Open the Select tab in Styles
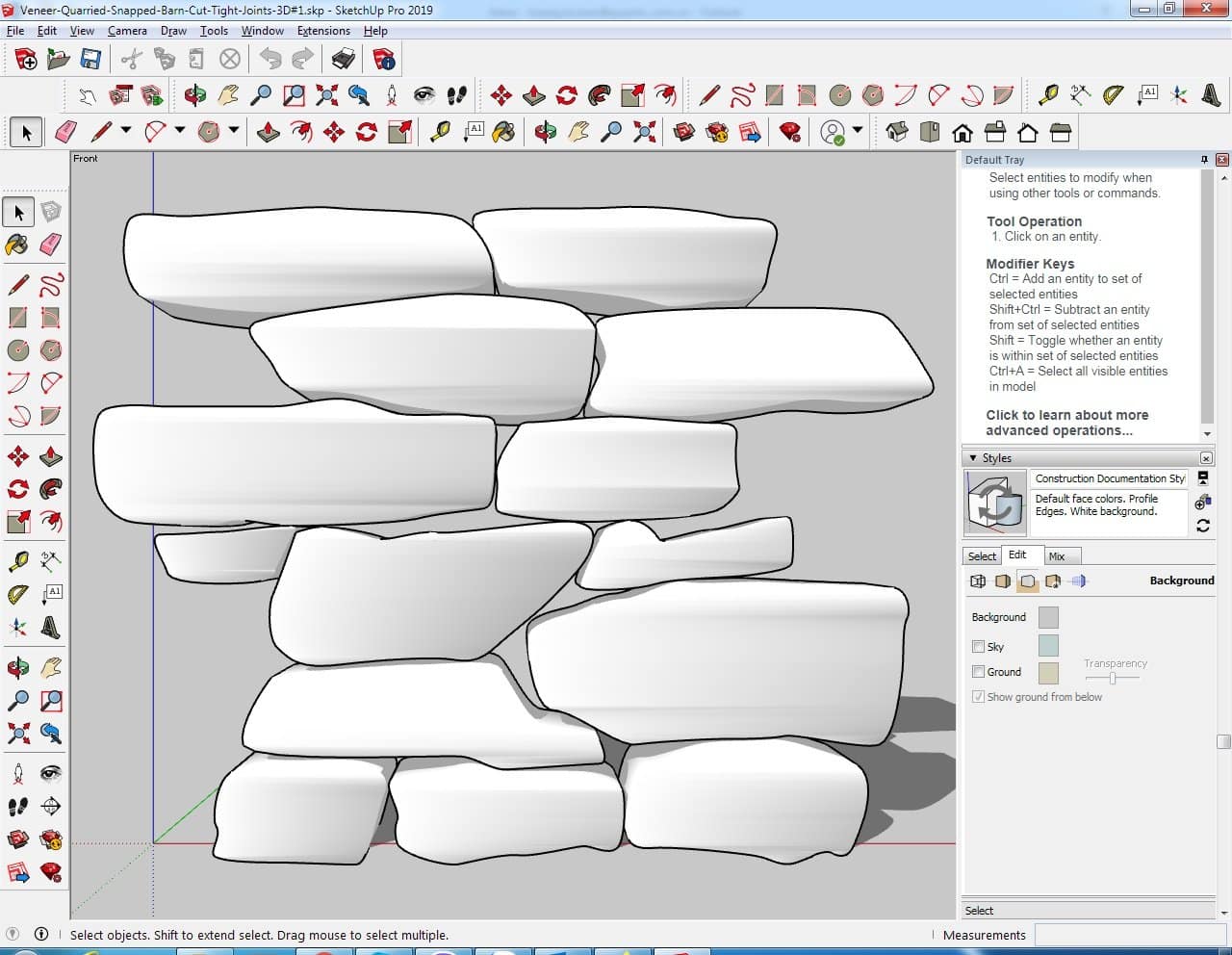 [982, 556]
